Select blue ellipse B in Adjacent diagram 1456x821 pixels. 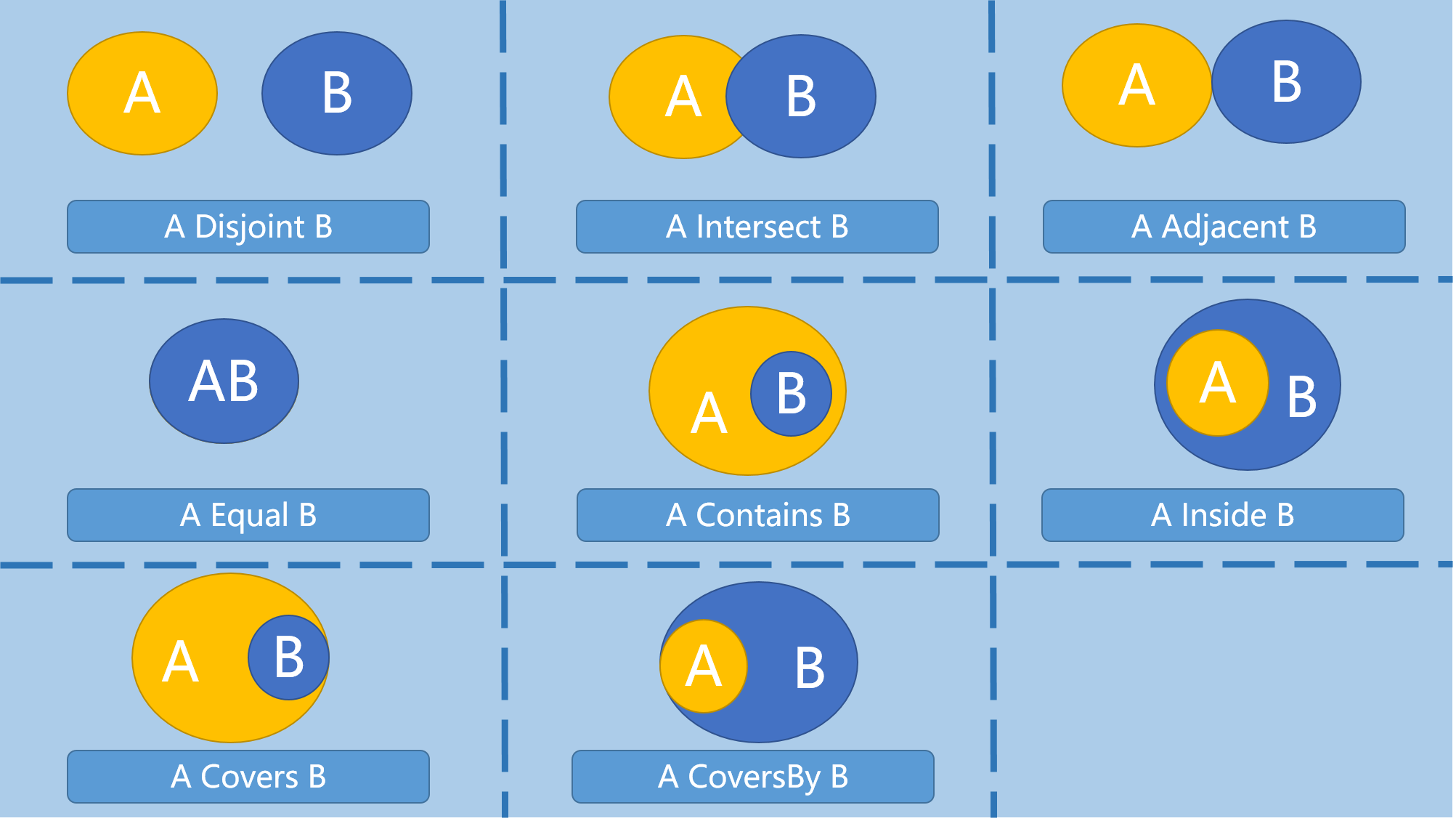click(x=1286, y=82)
